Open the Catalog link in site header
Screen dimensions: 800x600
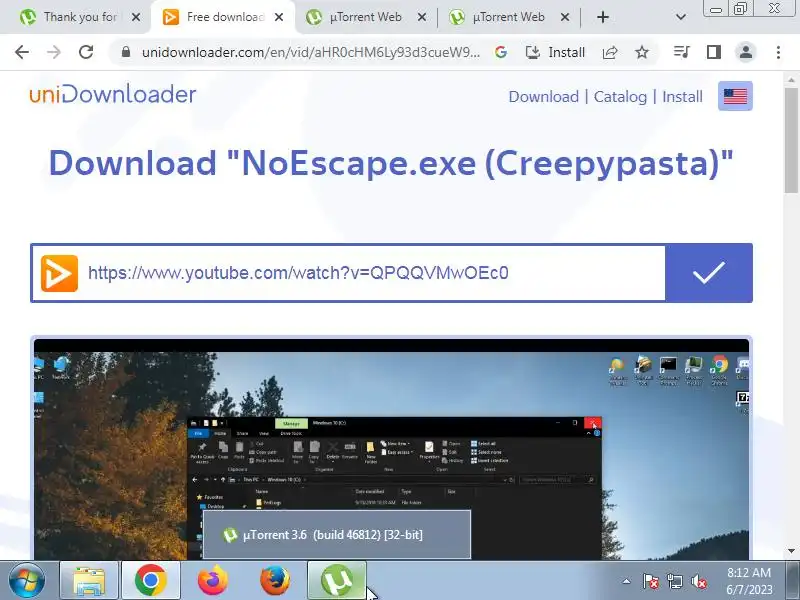click(620, 96)
